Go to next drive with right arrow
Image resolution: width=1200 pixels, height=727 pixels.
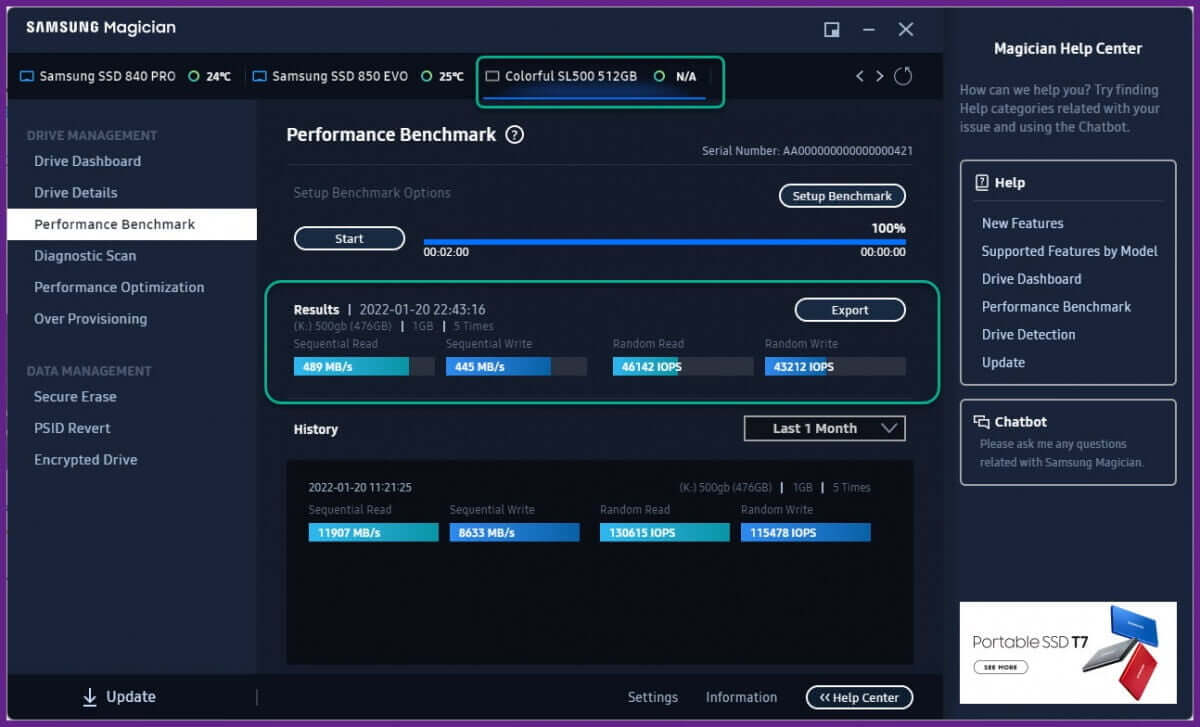(880, 76)
